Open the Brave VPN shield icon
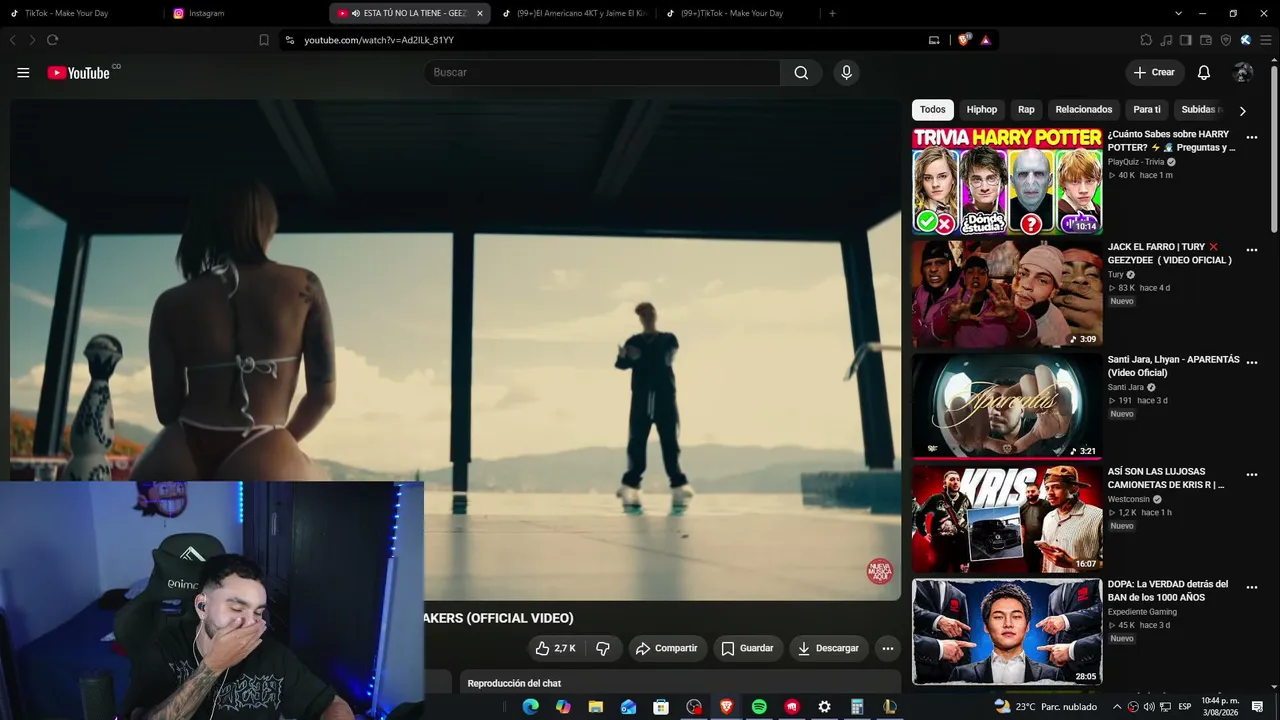Image resolution: width=1280 pixels, height=720 pixels. [x=1226, y=40]
